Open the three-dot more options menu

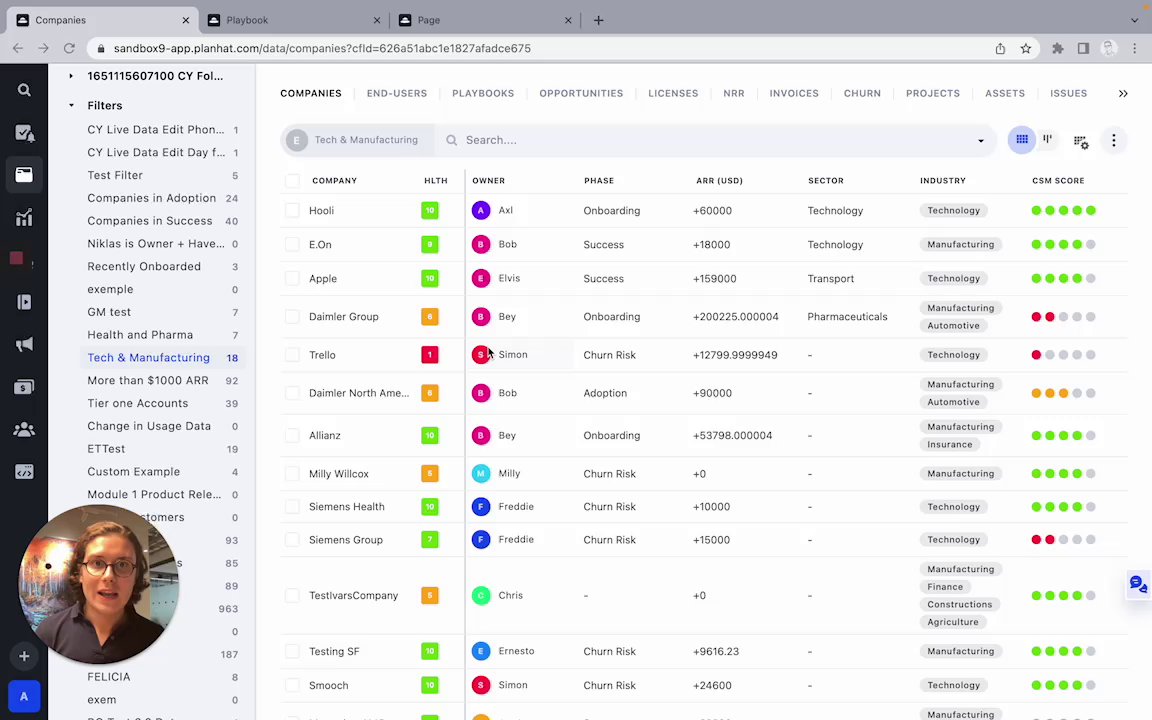[x=1114, y=140]
